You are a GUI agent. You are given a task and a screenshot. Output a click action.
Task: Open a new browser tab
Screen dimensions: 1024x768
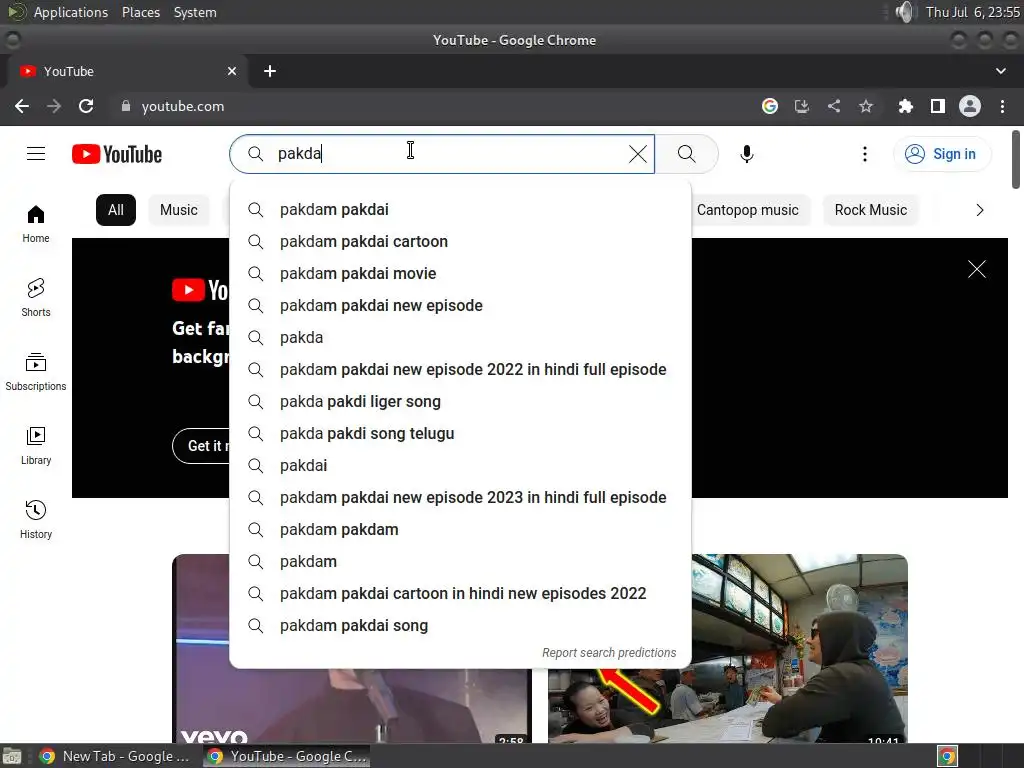coord(270,71)
